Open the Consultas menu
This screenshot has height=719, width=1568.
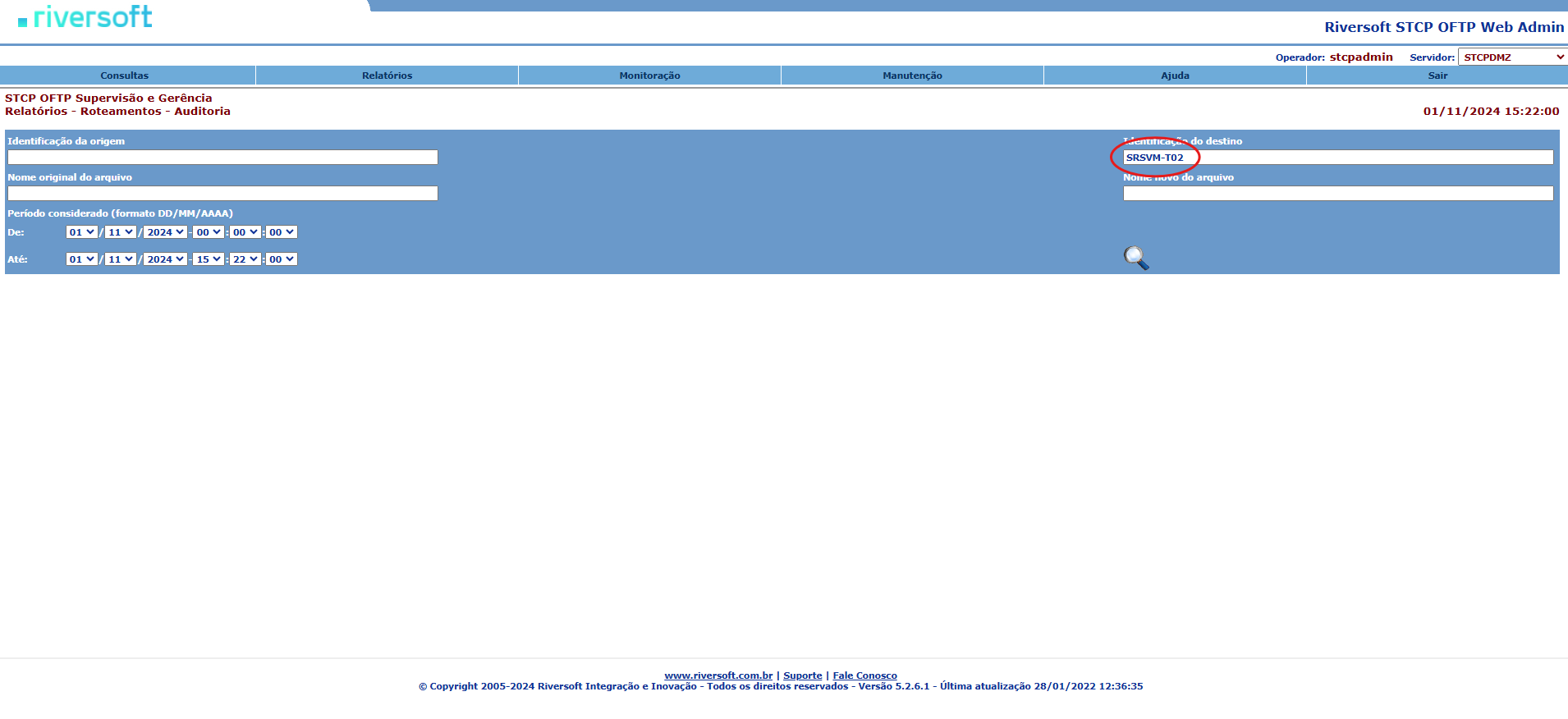pos(125,76)
